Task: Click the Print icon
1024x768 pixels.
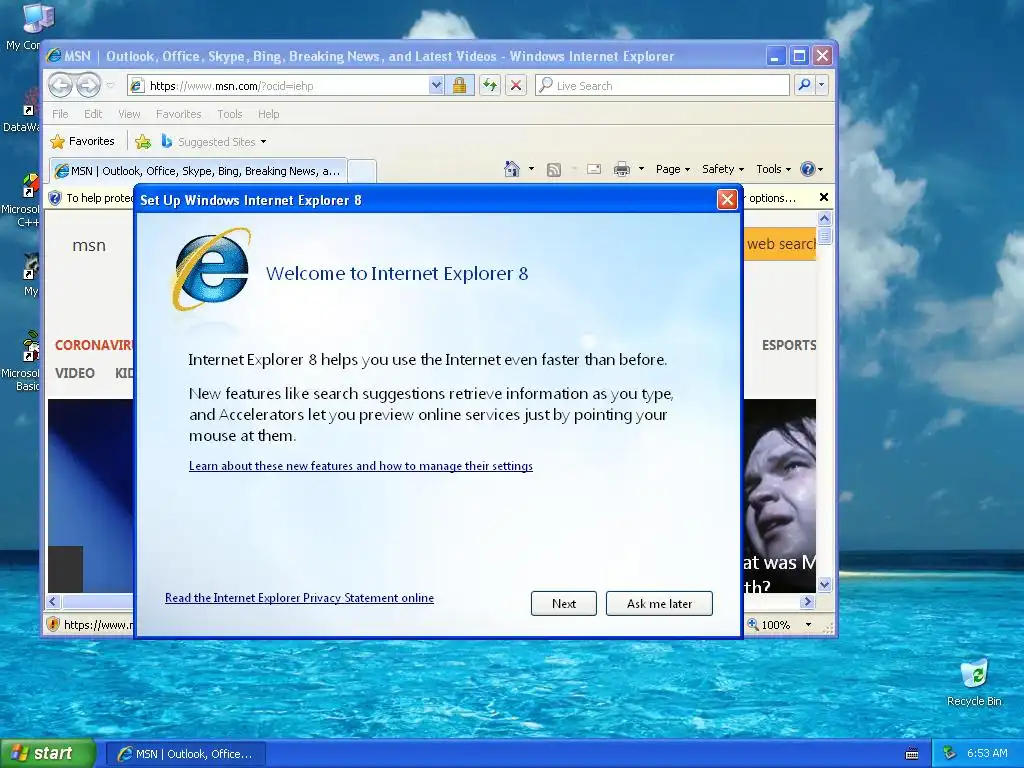Action: click(x=622, y=169)
